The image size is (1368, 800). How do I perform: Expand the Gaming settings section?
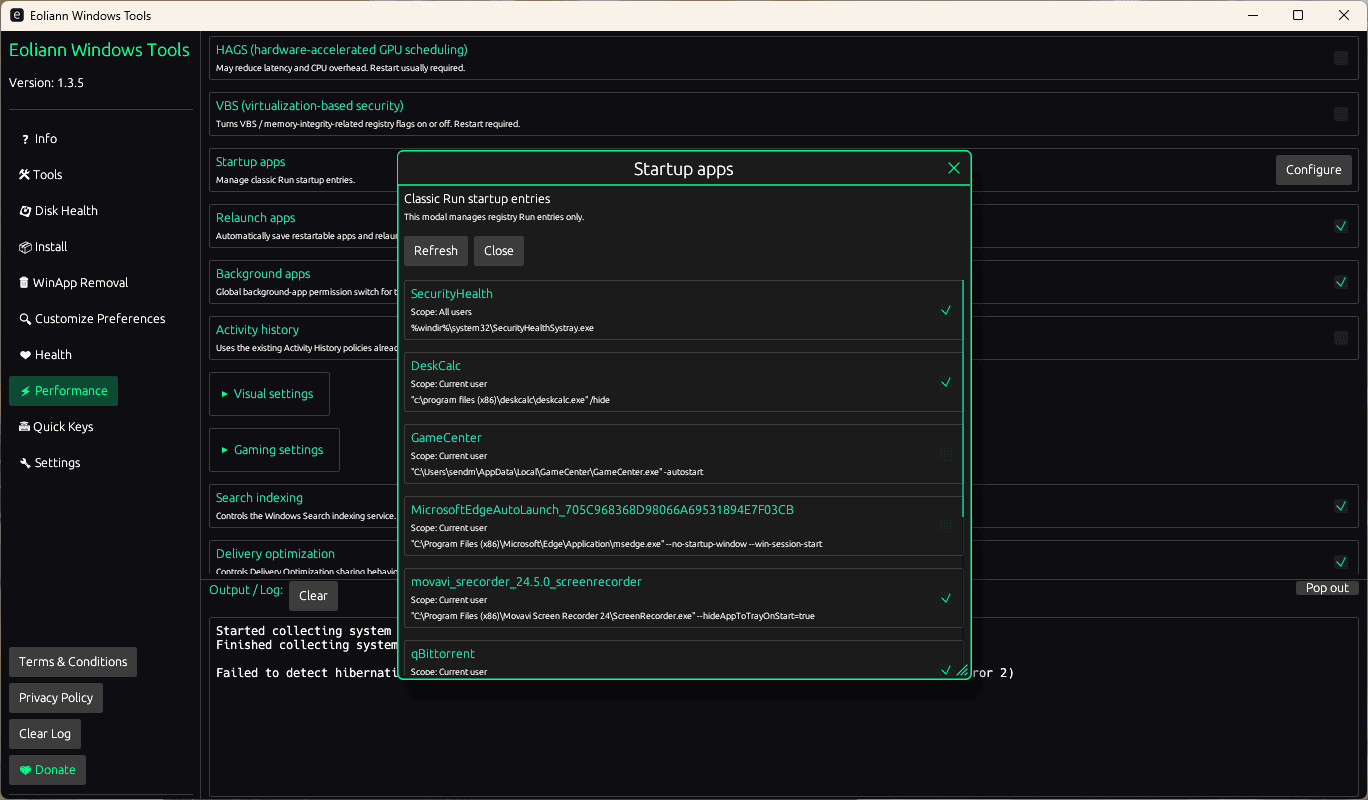pyautogui.click(x=274, y=450)
